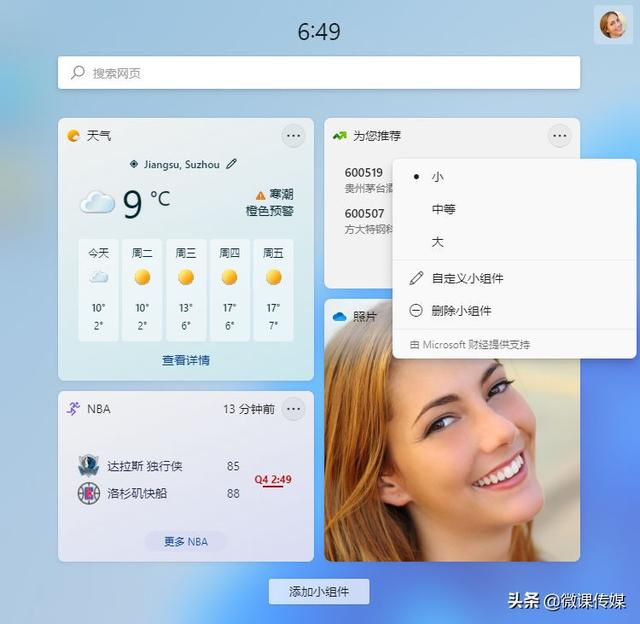
Task: Click Clippers score 88
Action: coord(233,493)
